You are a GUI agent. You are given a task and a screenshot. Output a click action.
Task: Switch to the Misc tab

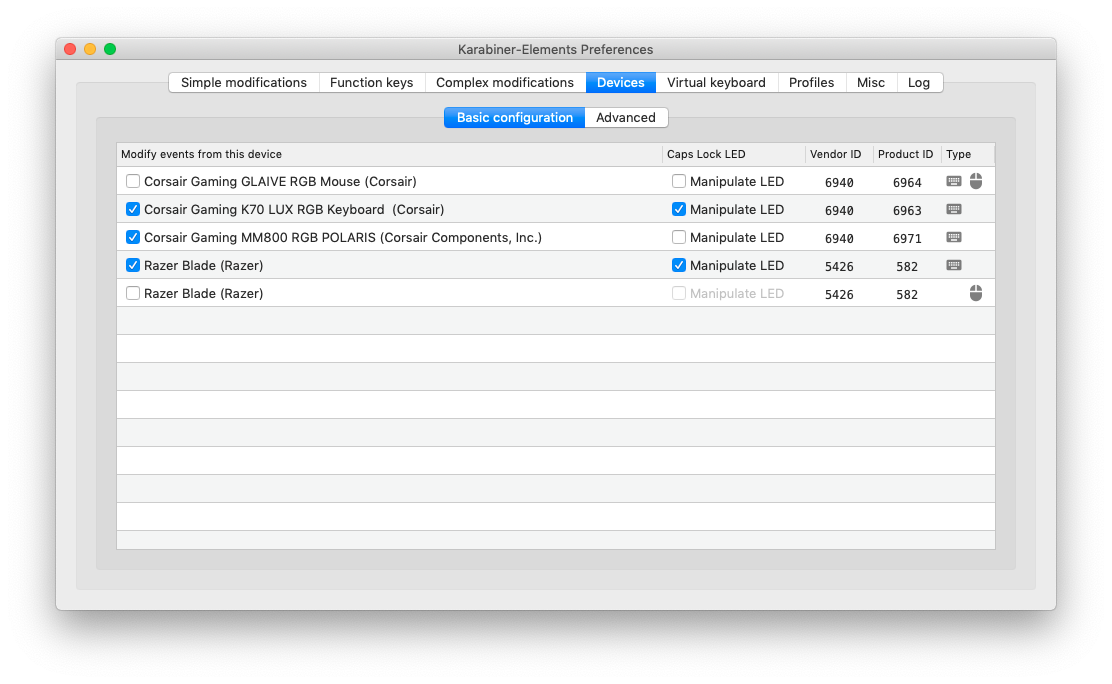[x=871, y=82]
